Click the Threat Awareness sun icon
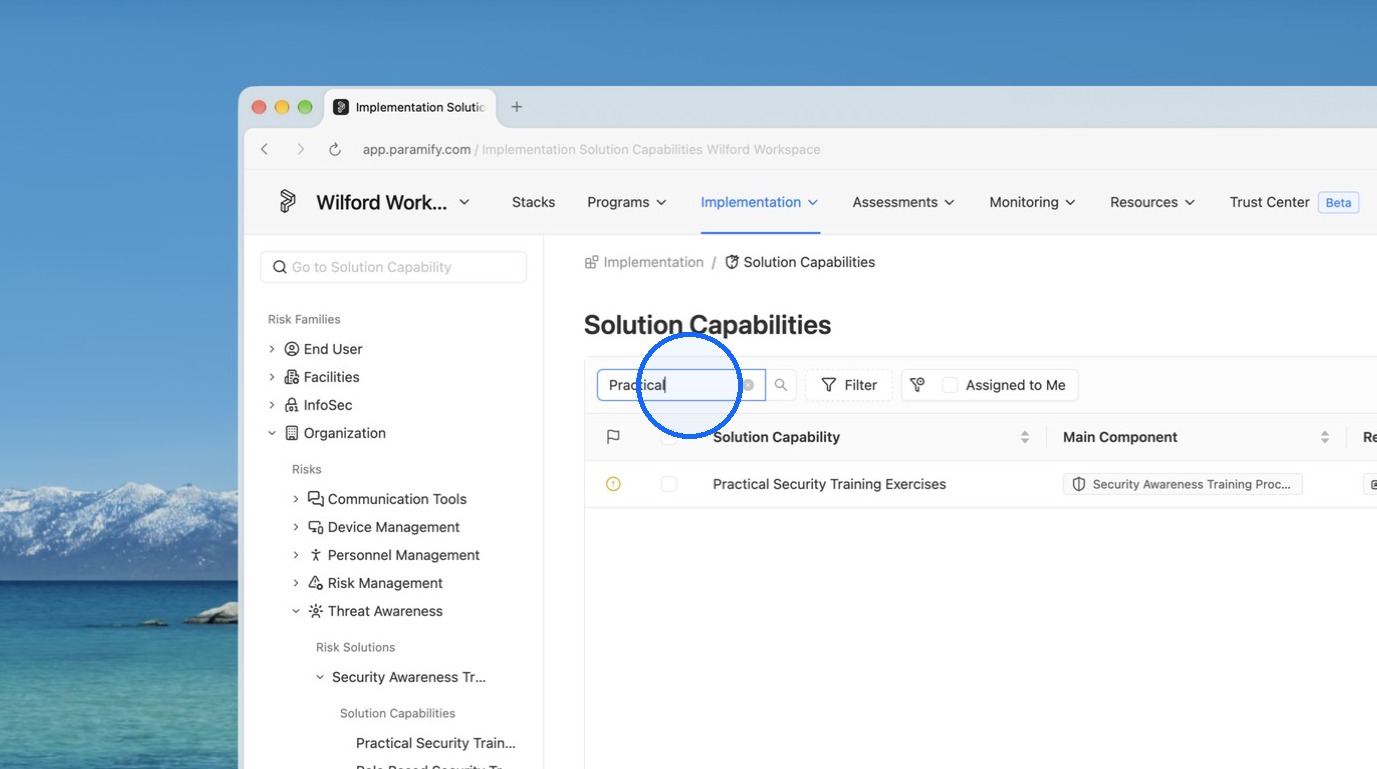 point(316,611)
